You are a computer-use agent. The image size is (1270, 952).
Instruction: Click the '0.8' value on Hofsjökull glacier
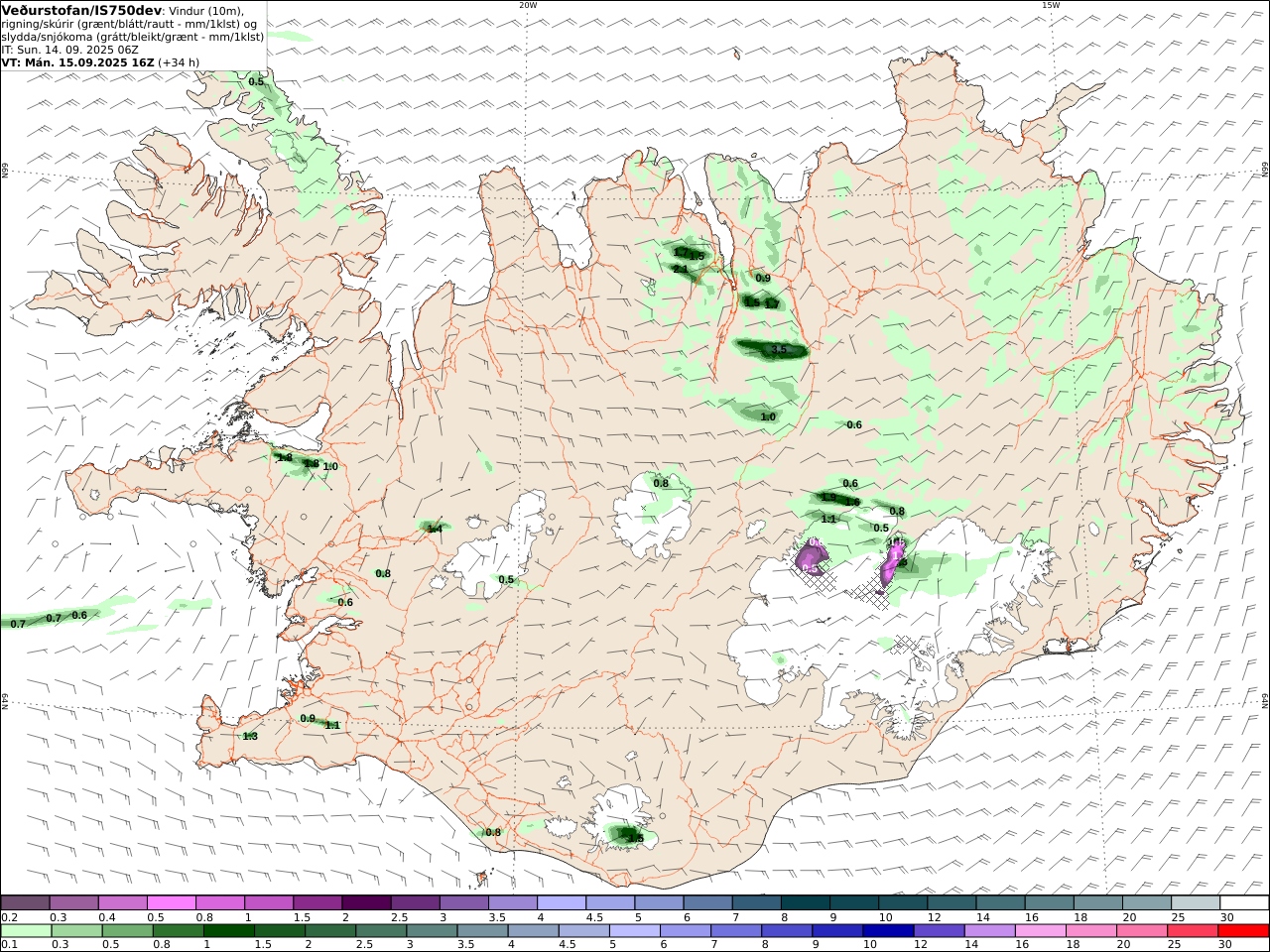pyautogui.click(x=661, y=483)
